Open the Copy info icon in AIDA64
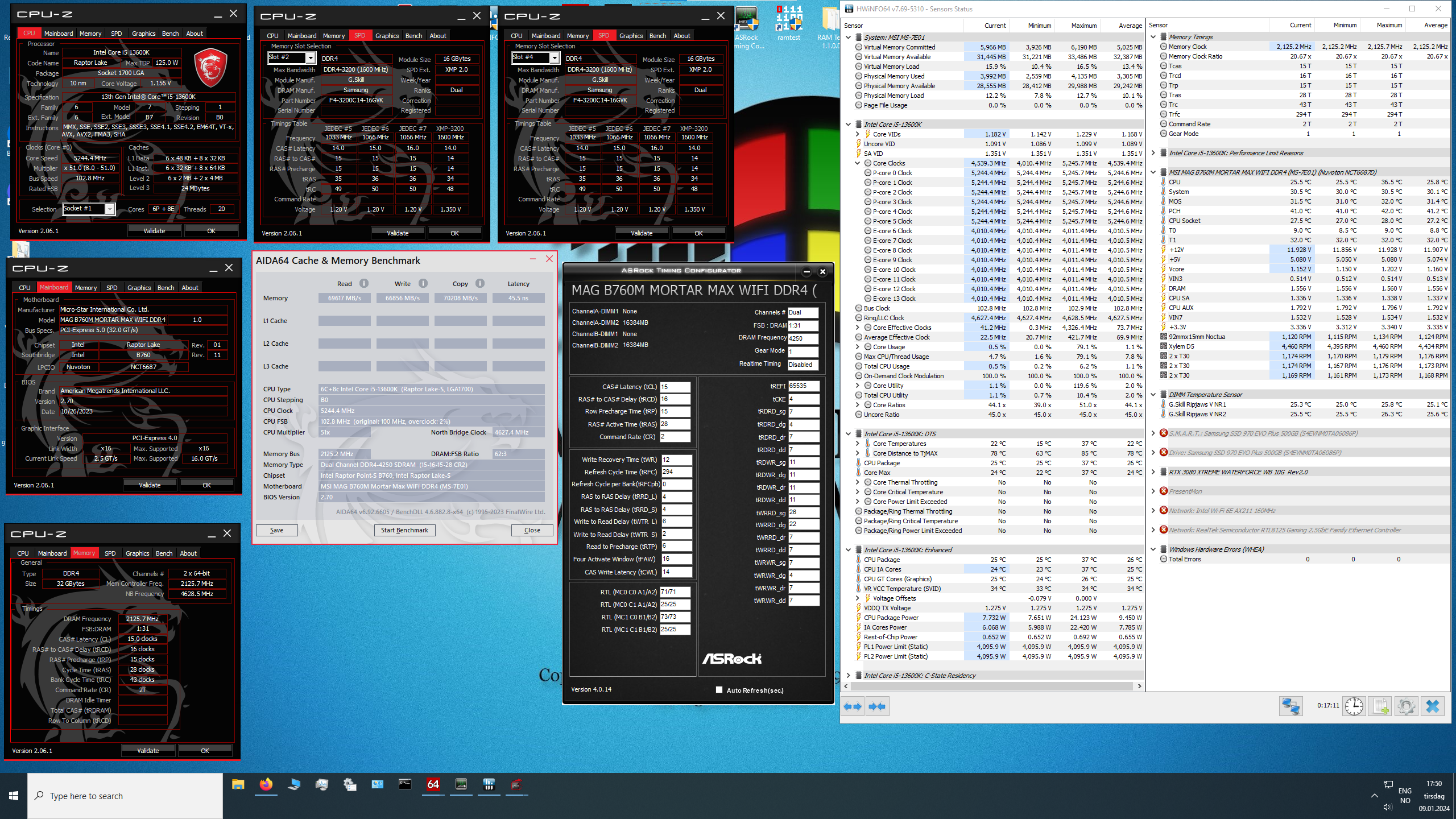The image size is (1456, 819). (x=480, y=283)
